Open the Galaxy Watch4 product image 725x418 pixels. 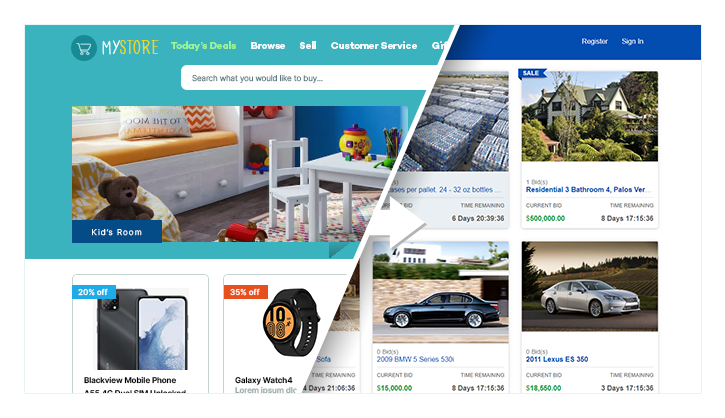click(290, 322)
